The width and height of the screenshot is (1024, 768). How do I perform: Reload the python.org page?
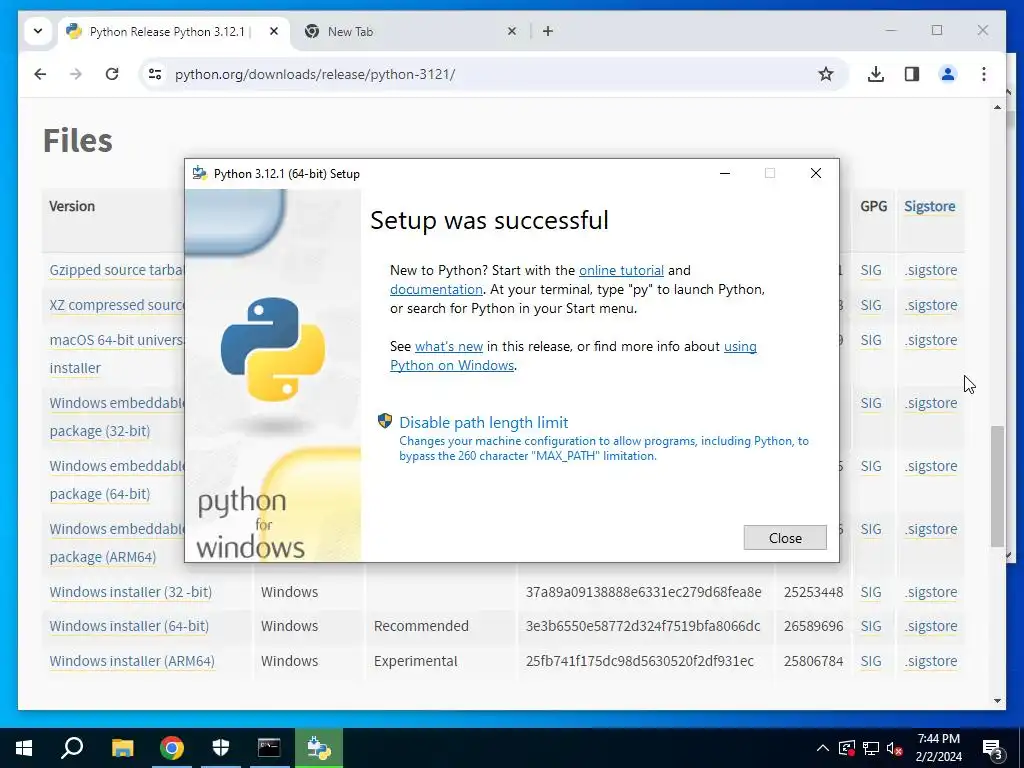112,74
